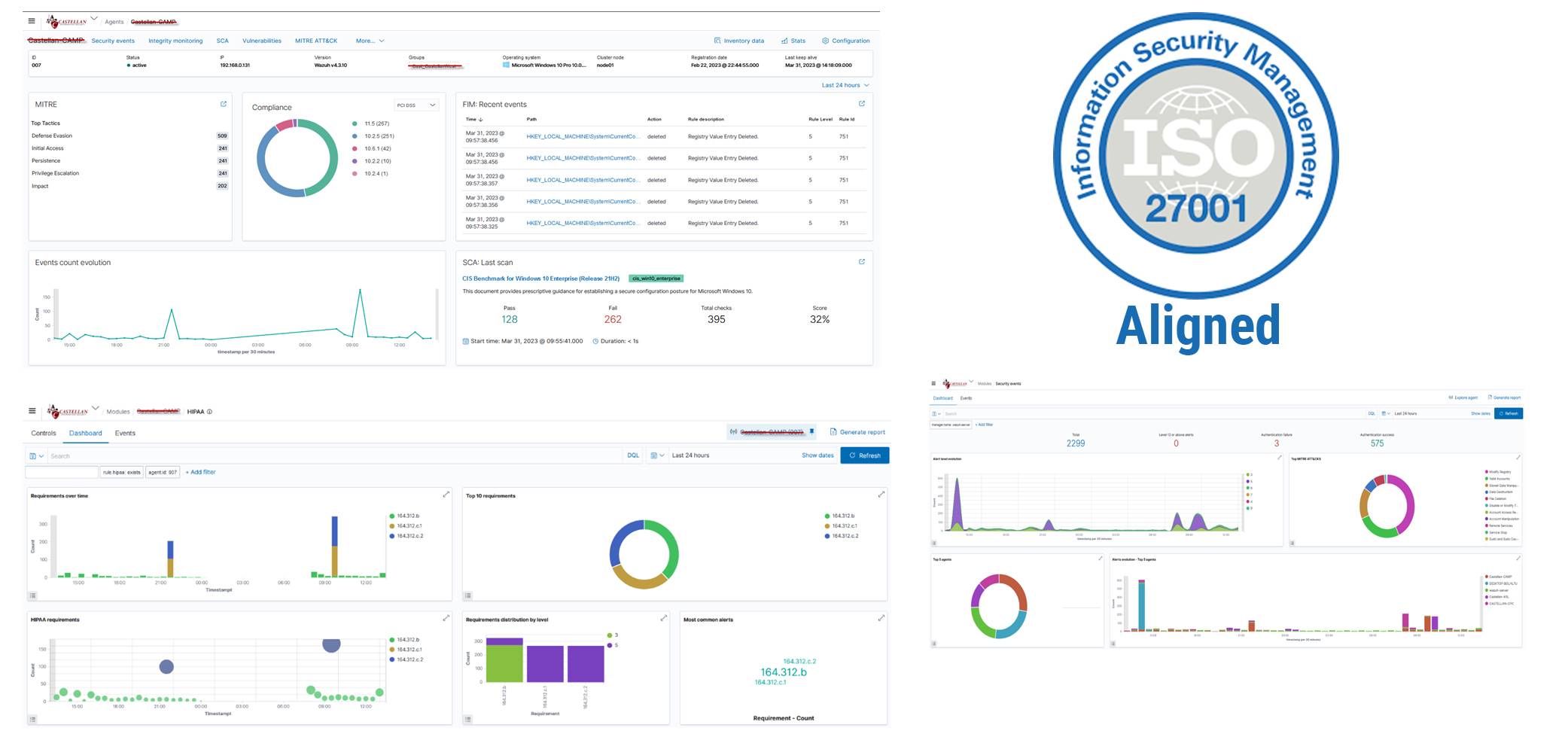The width and height of the screenshot is (1568, 740).
Task: Open the calendar quick-select dropdown in Security events
Action: pyautogui.click(x=1385, y=413)
